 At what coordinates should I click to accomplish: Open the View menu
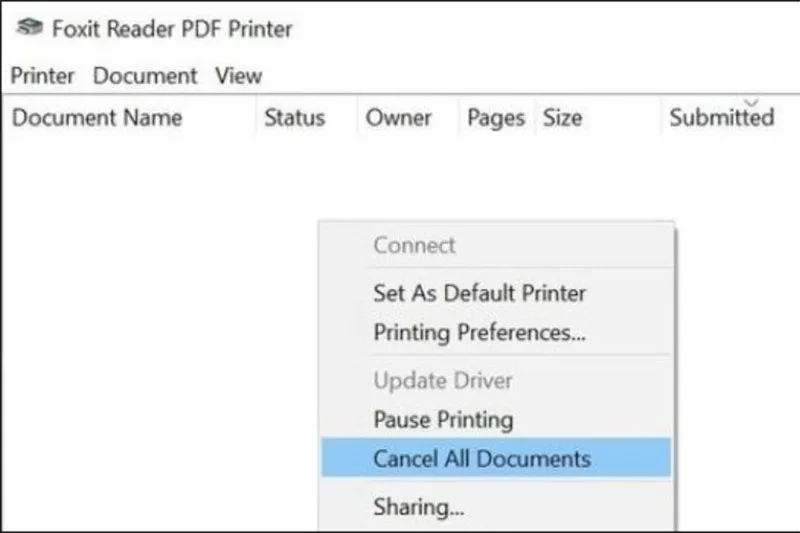238,76
